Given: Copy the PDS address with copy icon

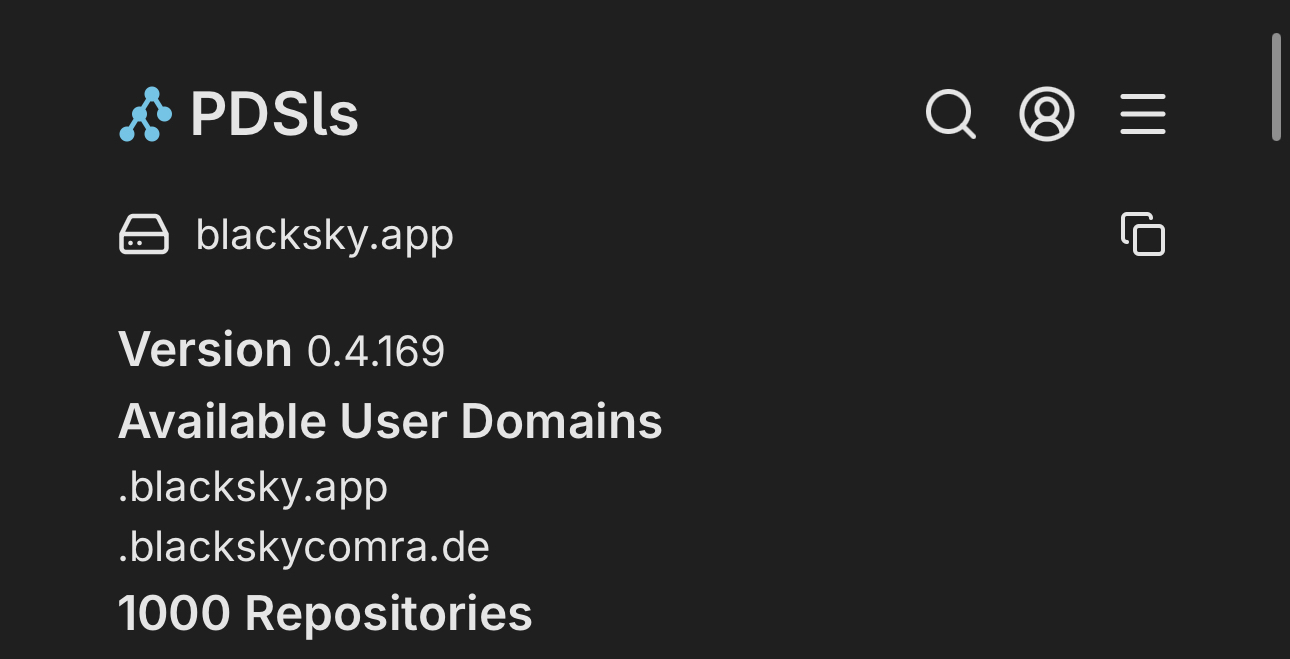Looking at the screenshot, I should coord(1142,235).
